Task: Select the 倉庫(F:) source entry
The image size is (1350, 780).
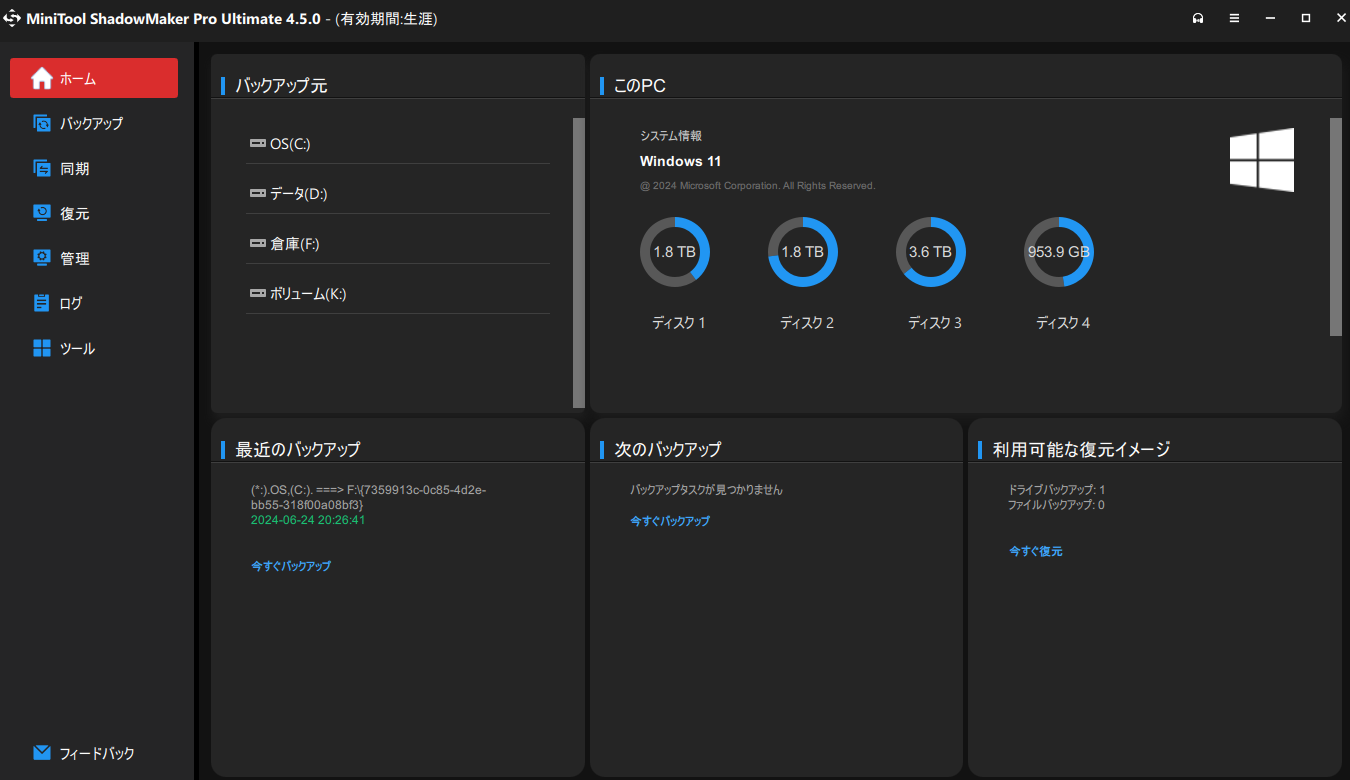Action: pyautogui.click(x=398, y=244)
